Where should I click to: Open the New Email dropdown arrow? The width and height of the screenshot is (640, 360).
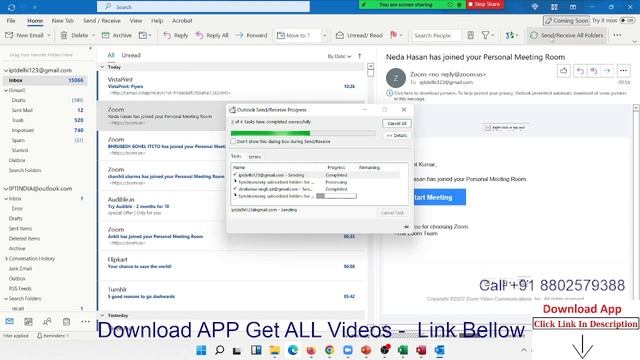click(49, 36)
